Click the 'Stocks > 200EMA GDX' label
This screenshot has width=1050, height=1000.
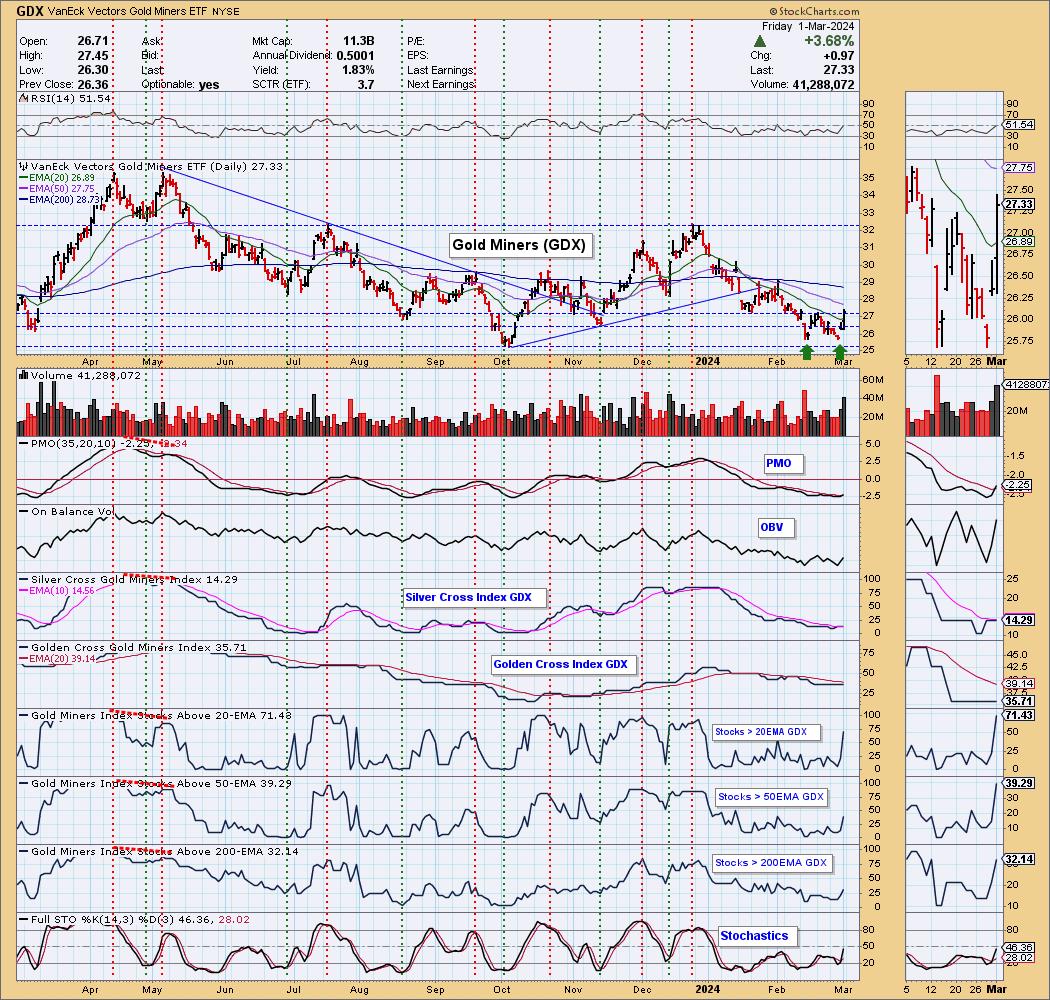pyautogui.click(x=771, y=862)
